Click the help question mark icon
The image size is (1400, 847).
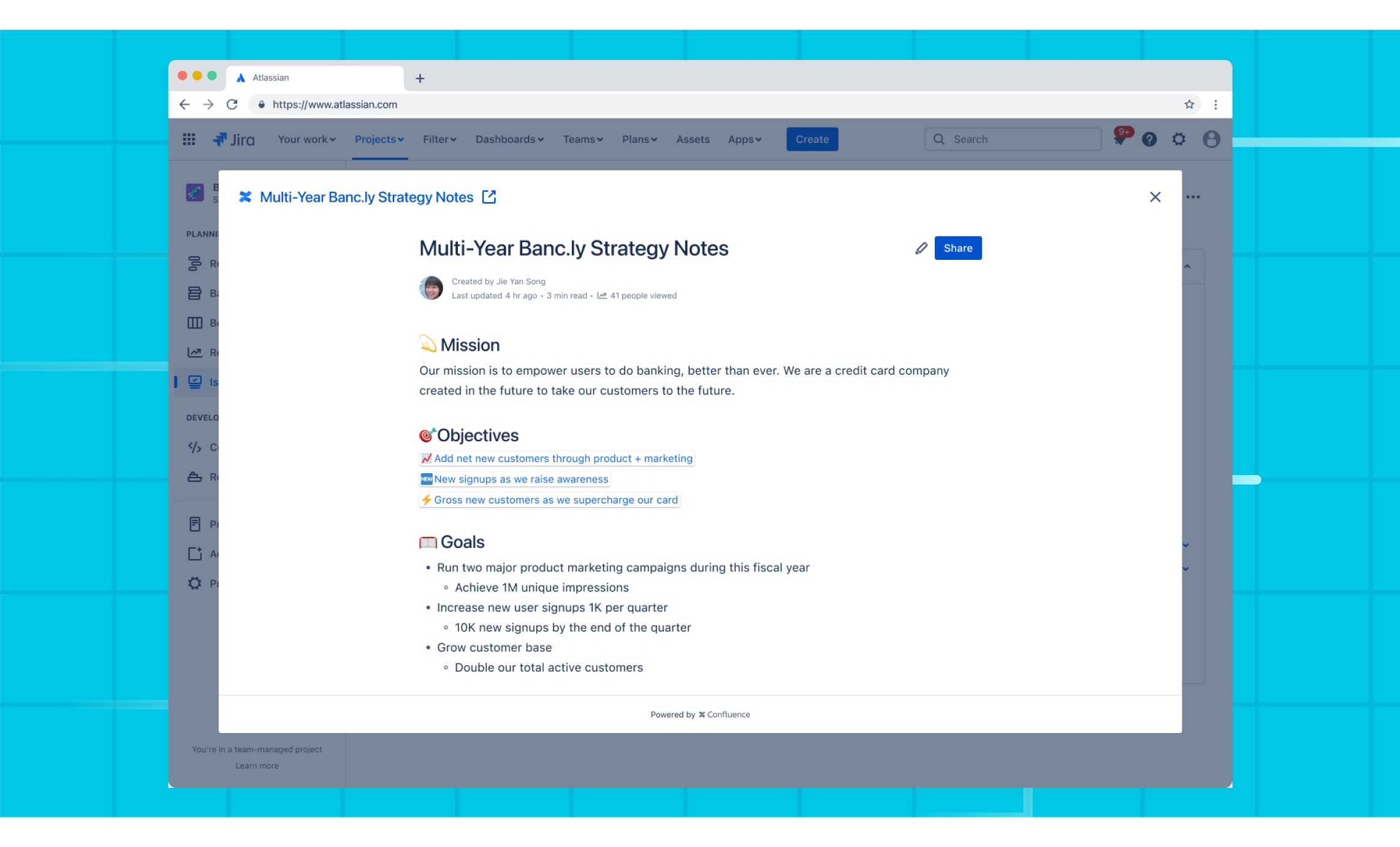point(1148,139)
